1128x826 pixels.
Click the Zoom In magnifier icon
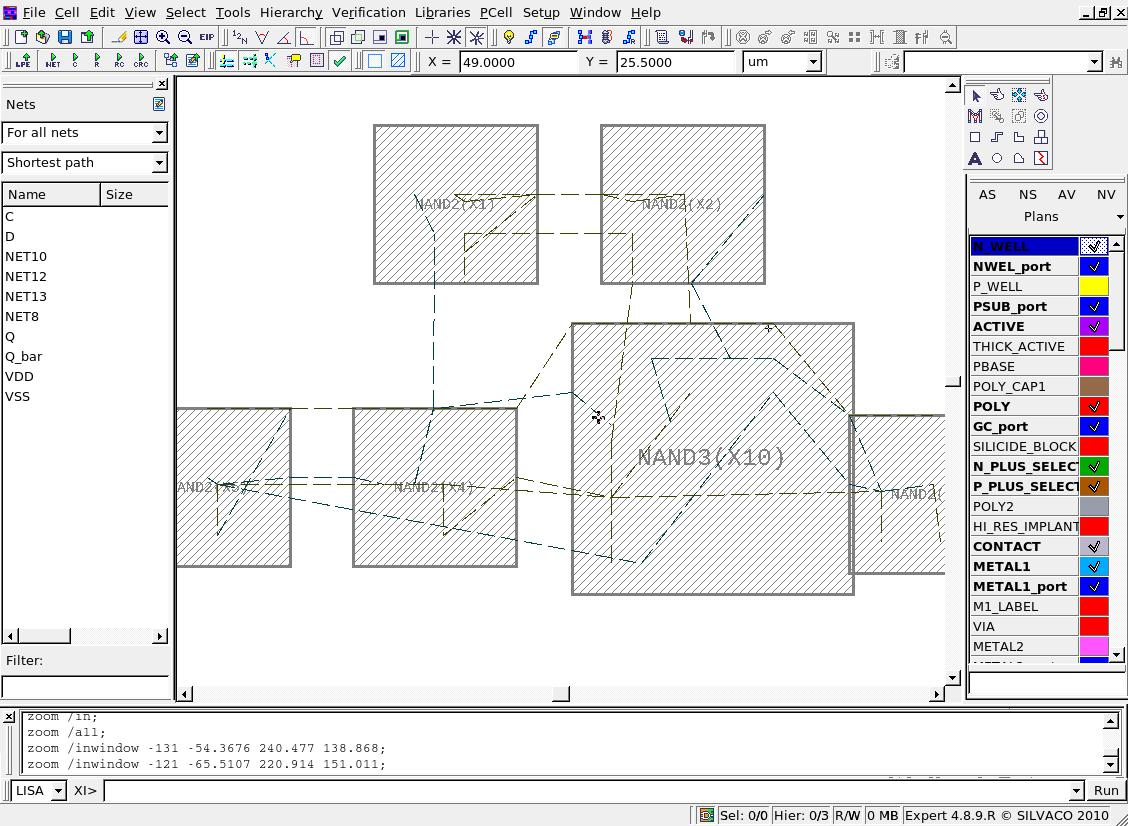point(163,37)
